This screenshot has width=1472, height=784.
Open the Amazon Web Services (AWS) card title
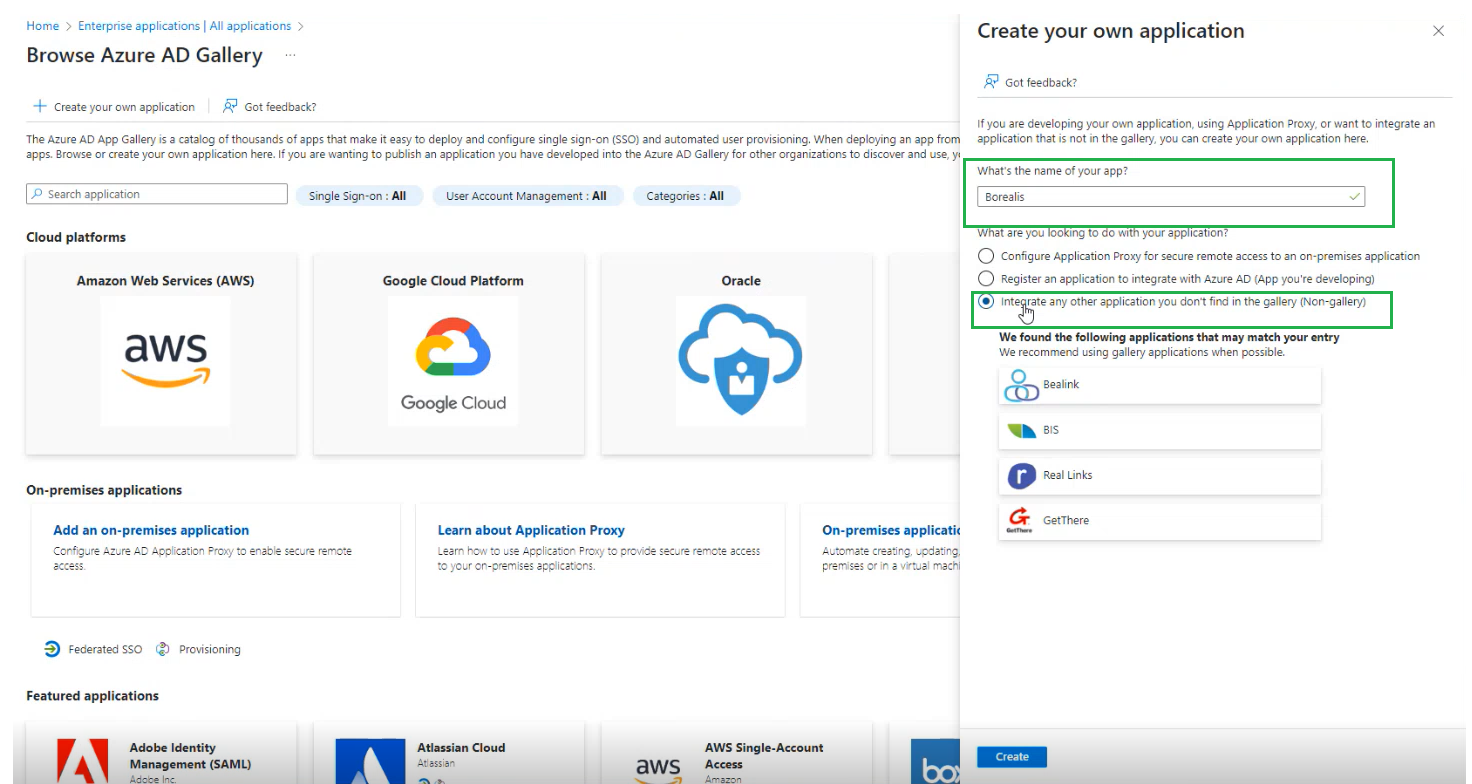(165, 281)
